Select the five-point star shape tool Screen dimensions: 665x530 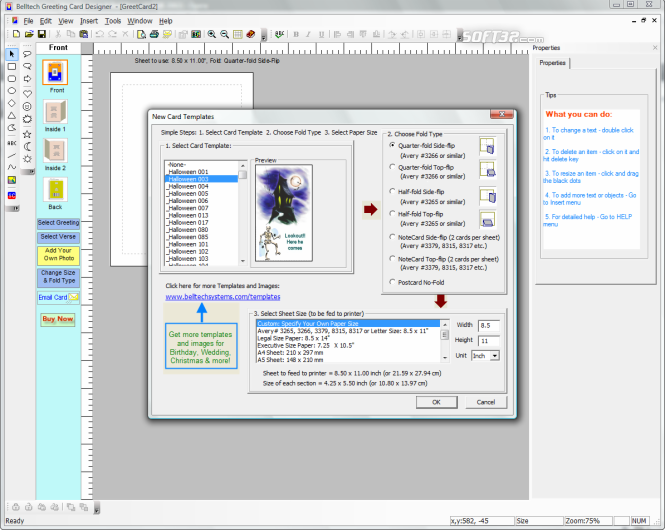point(27,134)
